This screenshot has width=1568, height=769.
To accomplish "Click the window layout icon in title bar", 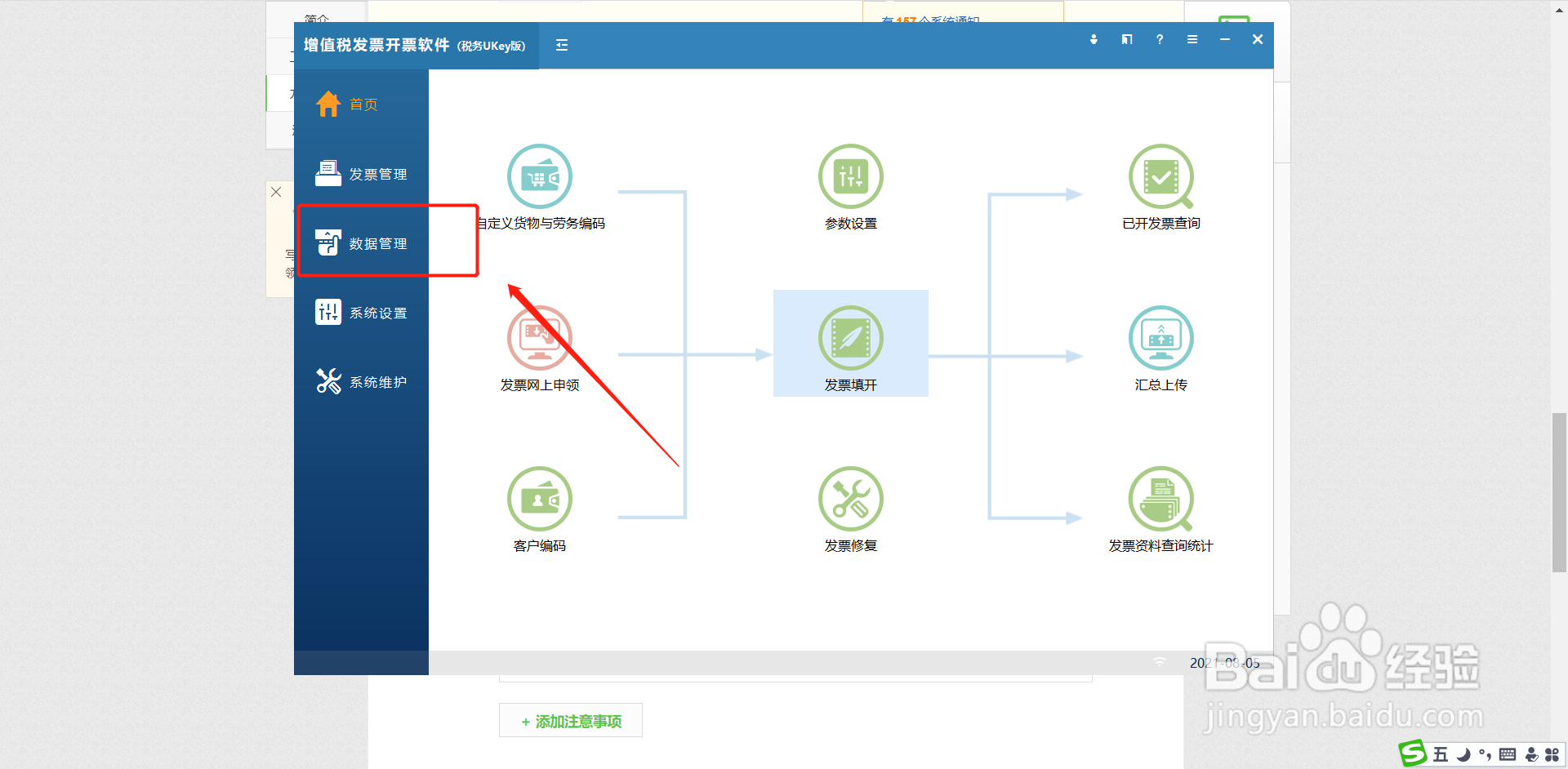I will pos(1127,39).
